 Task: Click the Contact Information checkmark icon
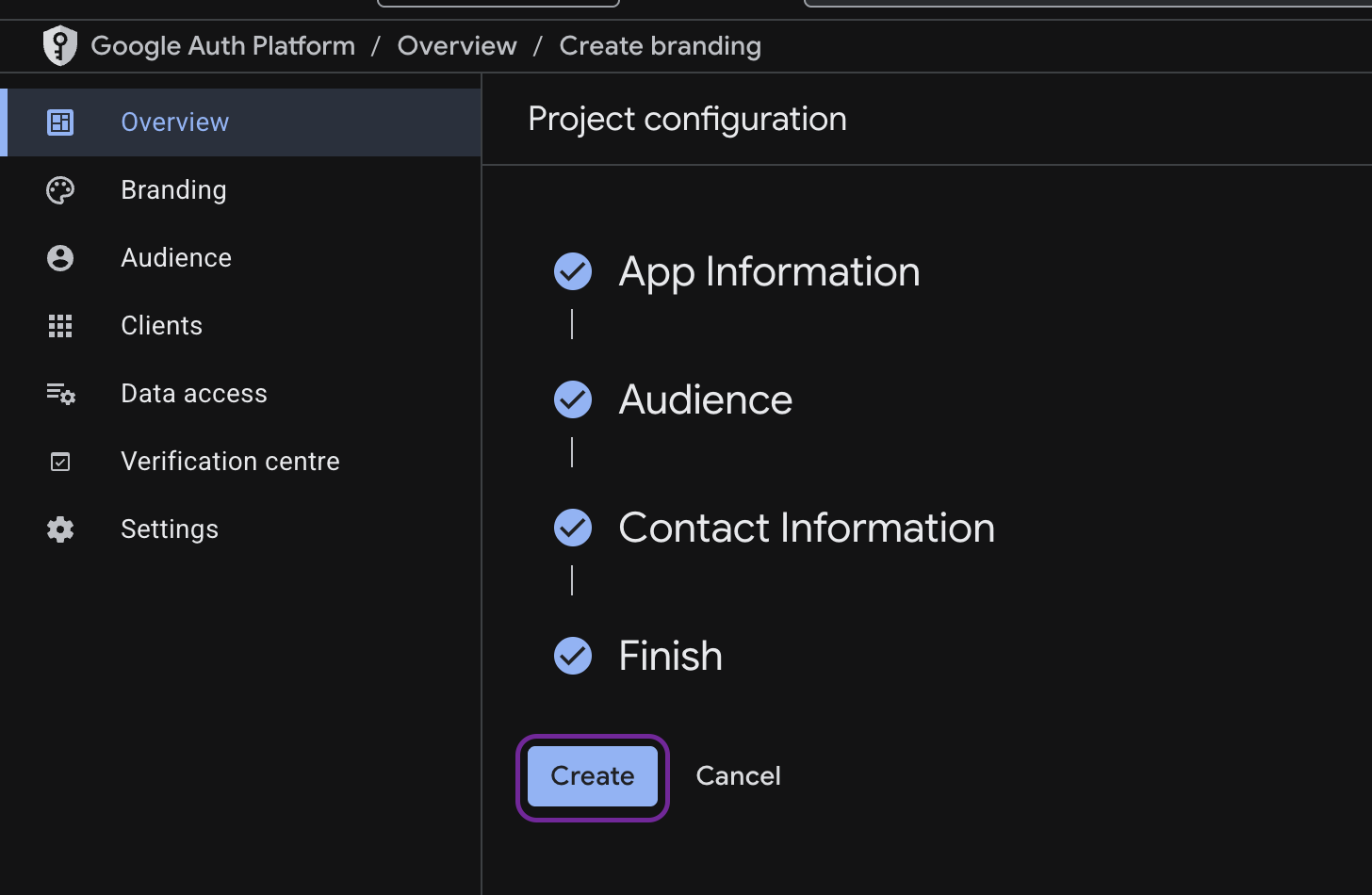(x=573, y=528)
